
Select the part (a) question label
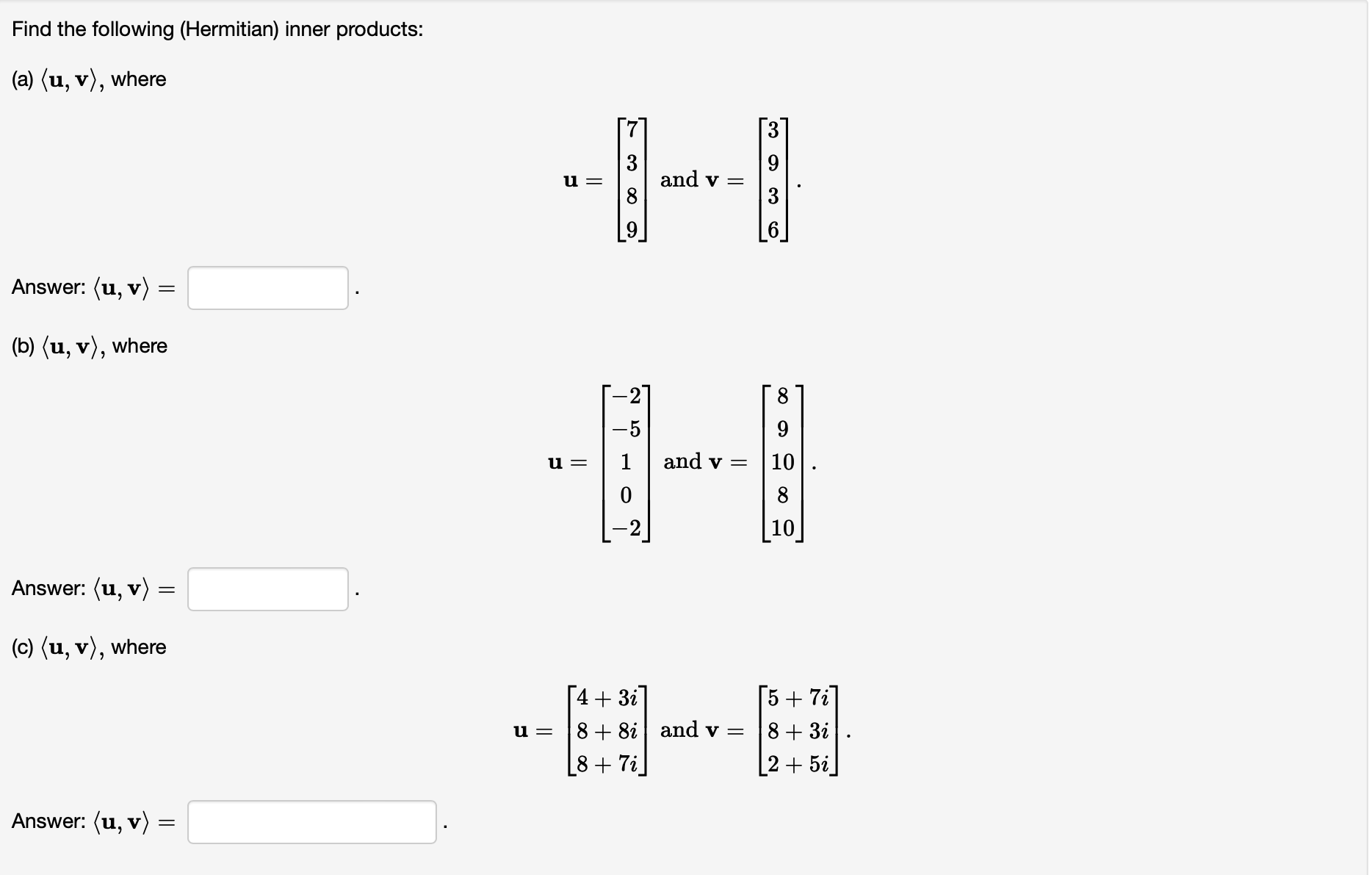click(88, 79)
